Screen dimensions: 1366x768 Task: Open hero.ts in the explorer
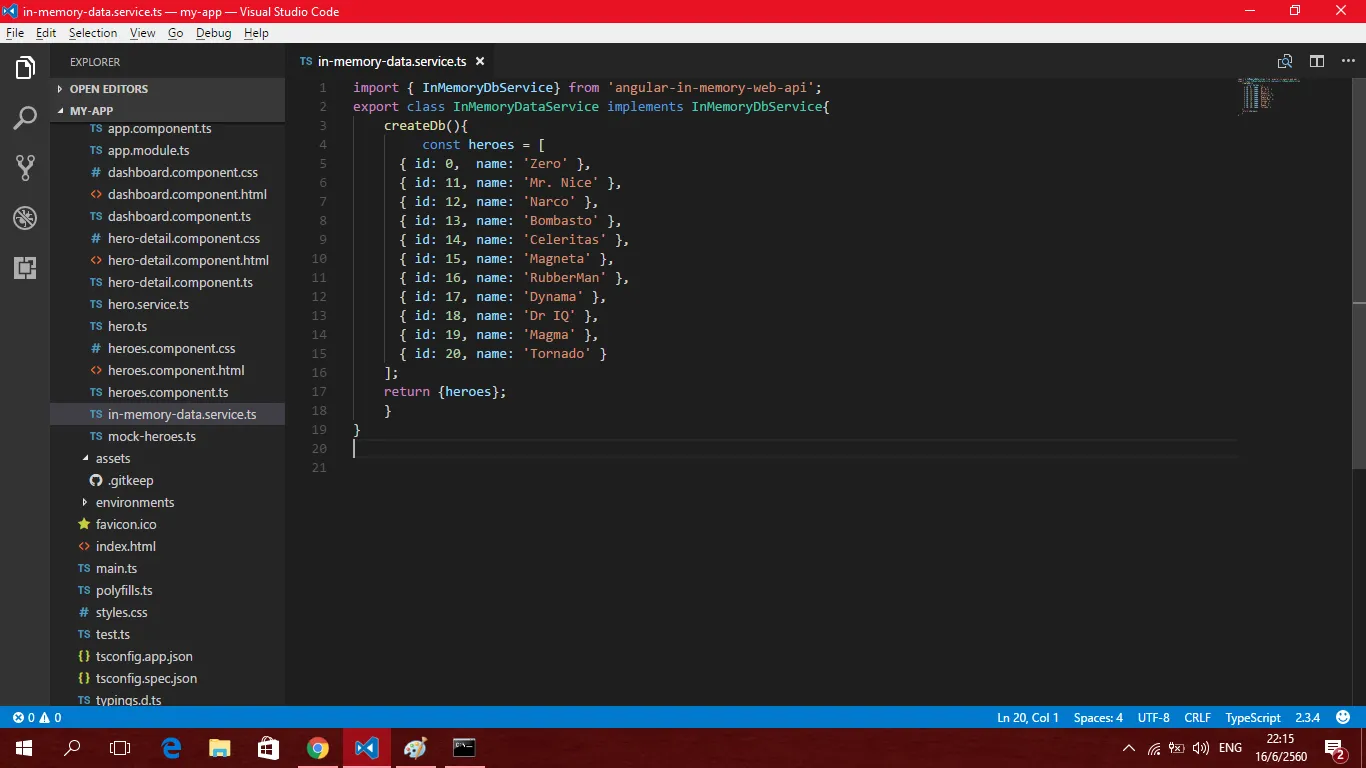click(x=127, y=327)
